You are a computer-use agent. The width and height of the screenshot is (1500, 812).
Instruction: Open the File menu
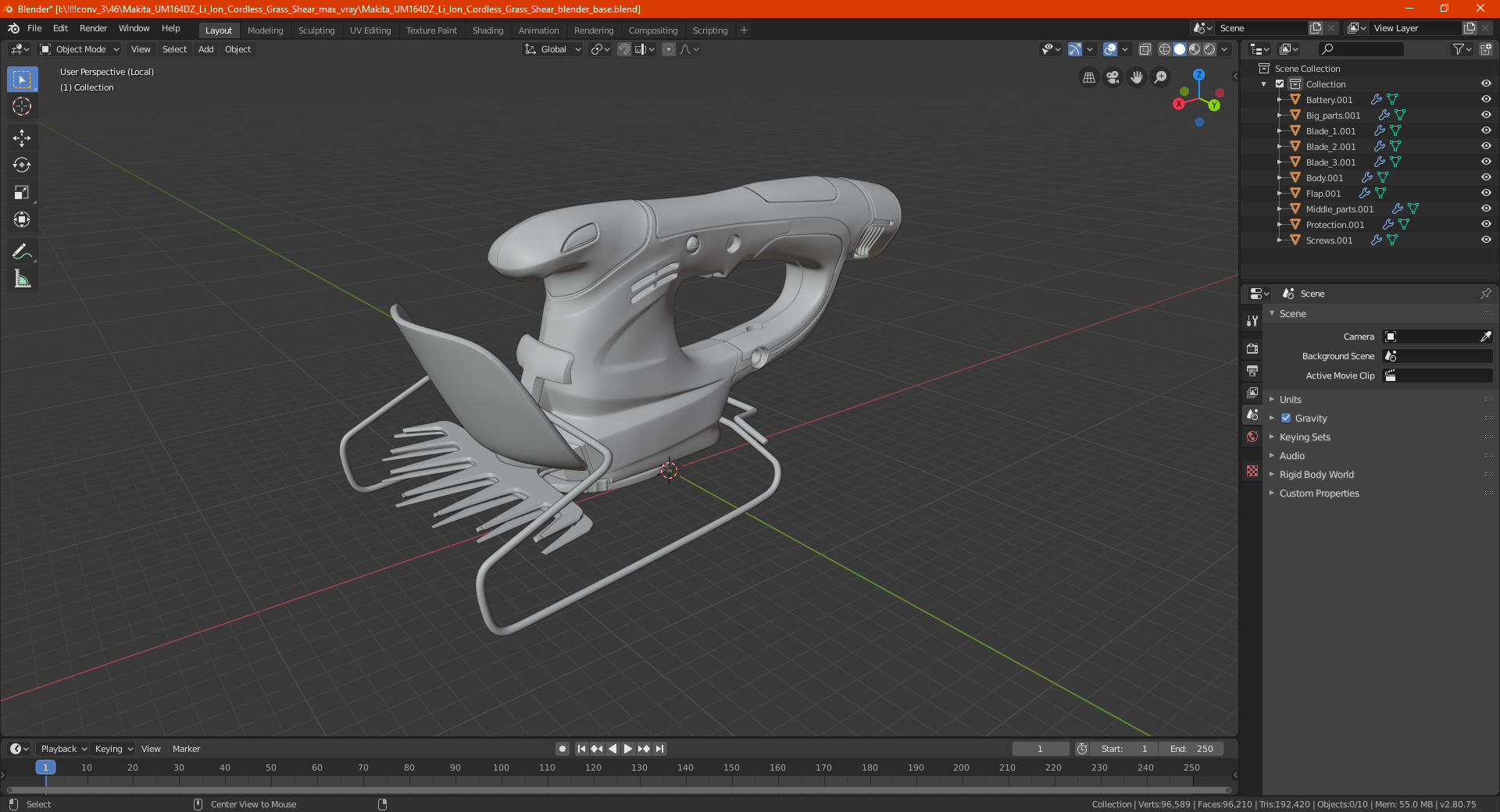point(34,28)
